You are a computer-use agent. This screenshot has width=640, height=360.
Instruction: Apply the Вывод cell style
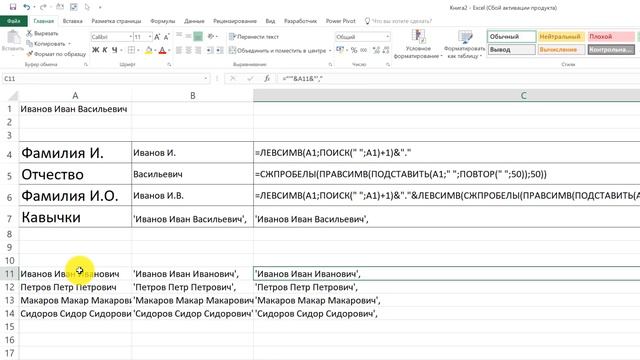coord(511,49)
